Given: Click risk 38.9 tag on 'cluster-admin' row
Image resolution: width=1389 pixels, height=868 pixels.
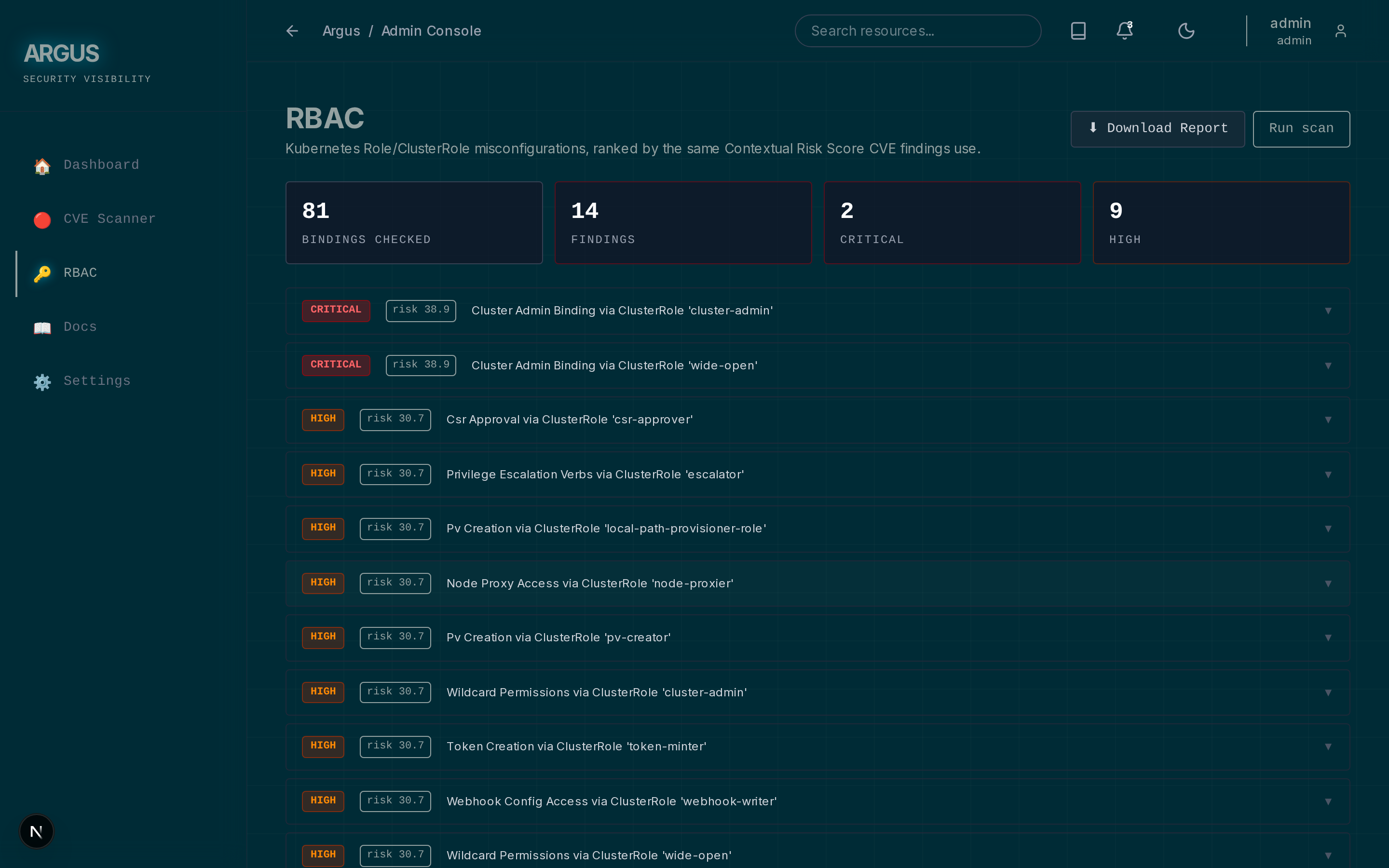Looking at the screenshot, I should [421, 311].
